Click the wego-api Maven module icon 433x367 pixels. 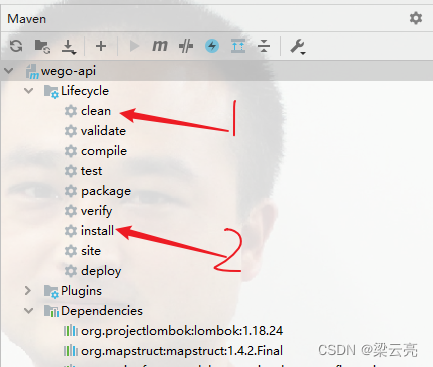pyautogui.click(x=32, y=71)
